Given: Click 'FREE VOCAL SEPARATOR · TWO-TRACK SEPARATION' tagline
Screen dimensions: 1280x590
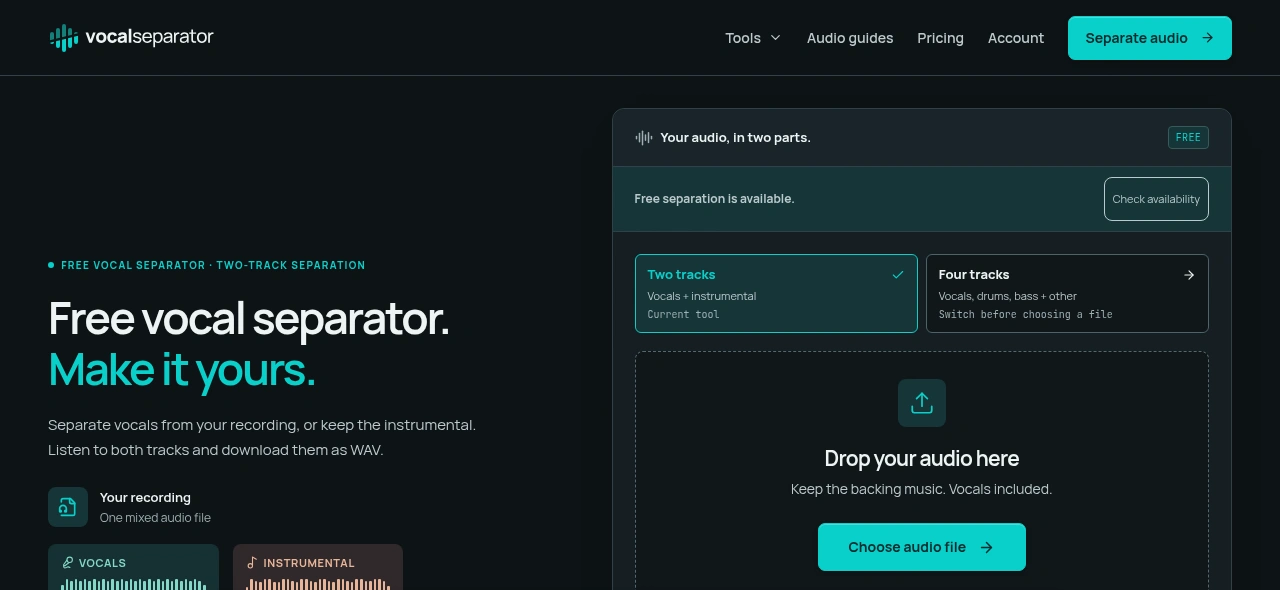Looking at the screenshot, I should click(213, 265).
